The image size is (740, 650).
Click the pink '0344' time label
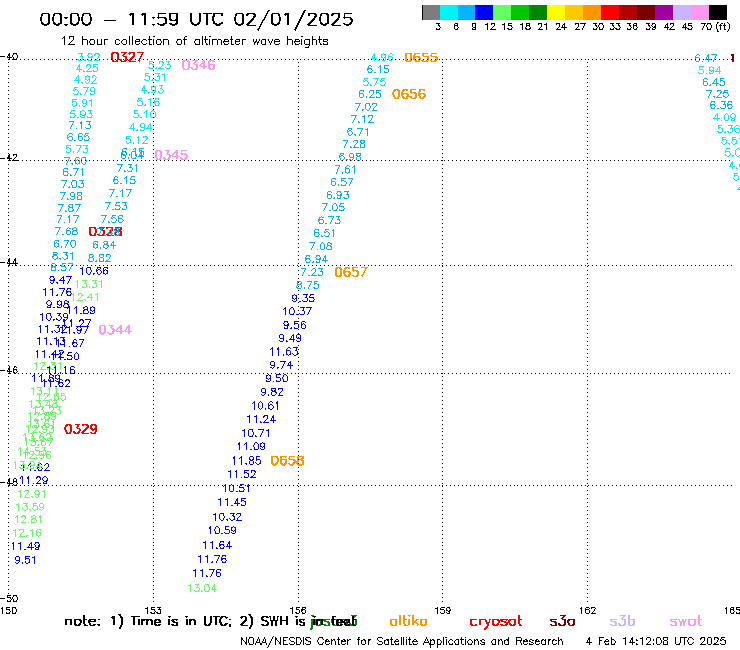pyautogui.click(x=115, y=330)
